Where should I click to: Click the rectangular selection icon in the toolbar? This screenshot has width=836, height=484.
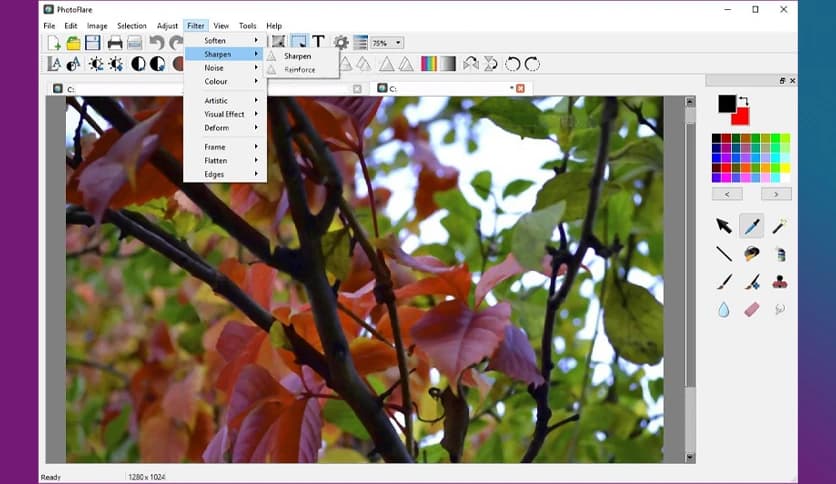click(299, 42)
